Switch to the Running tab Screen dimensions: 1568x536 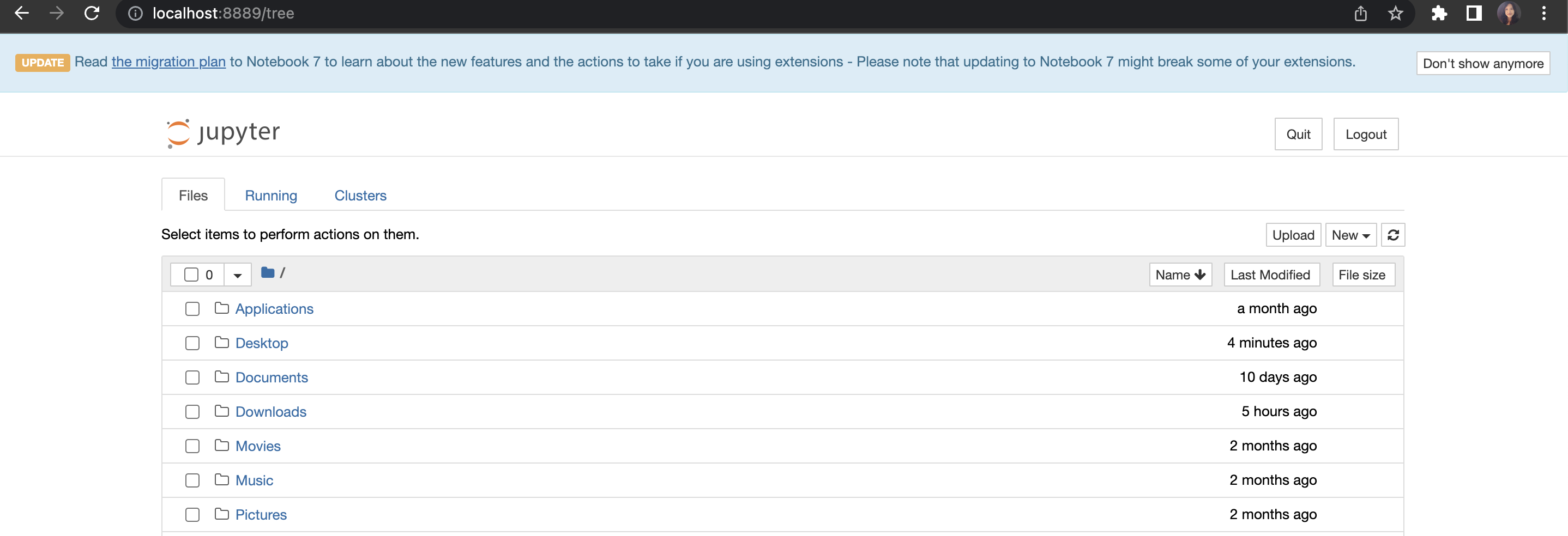[x=271, y=196]
